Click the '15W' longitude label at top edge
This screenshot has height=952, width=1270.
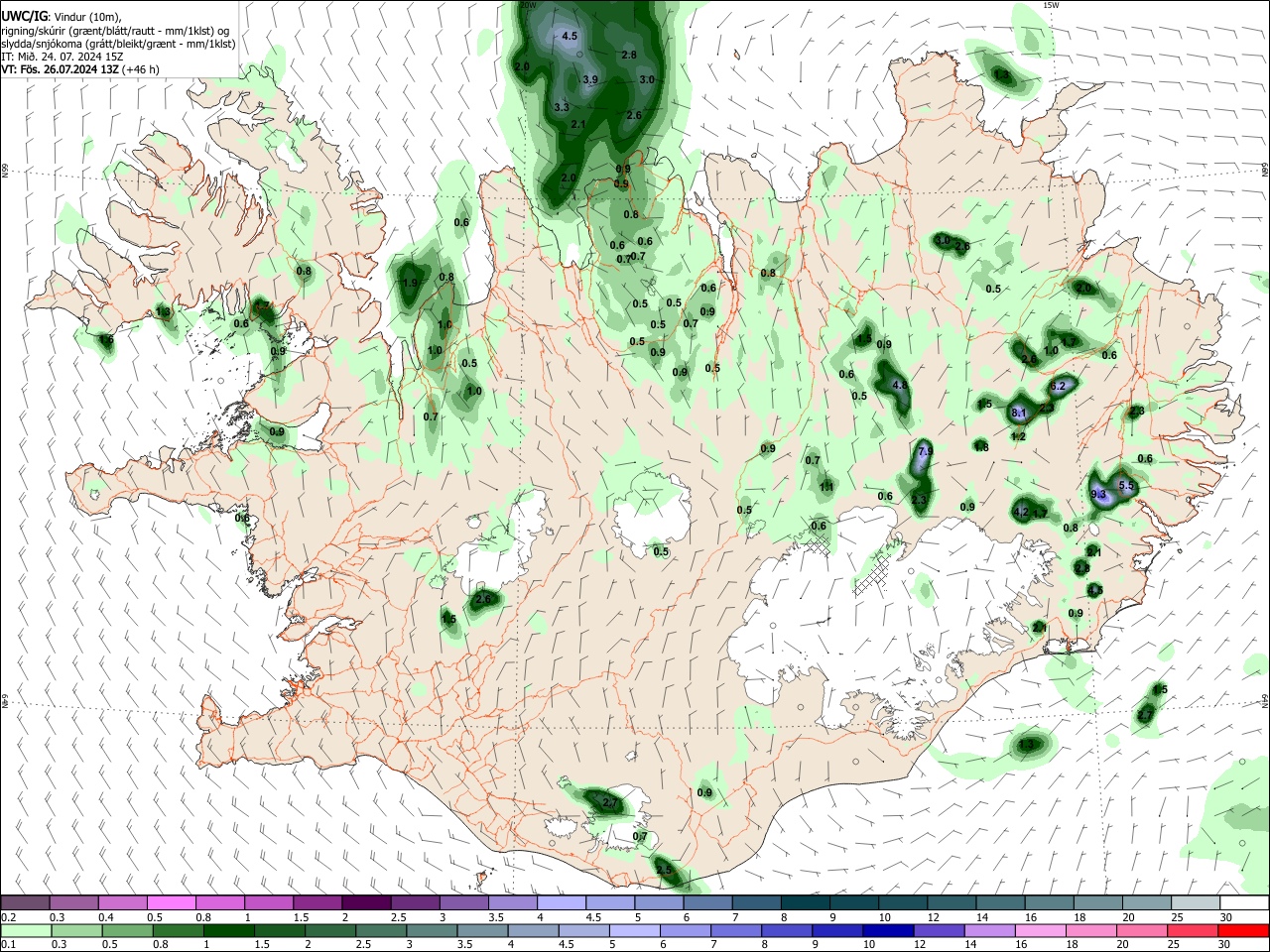click(x=1052, y=5)
